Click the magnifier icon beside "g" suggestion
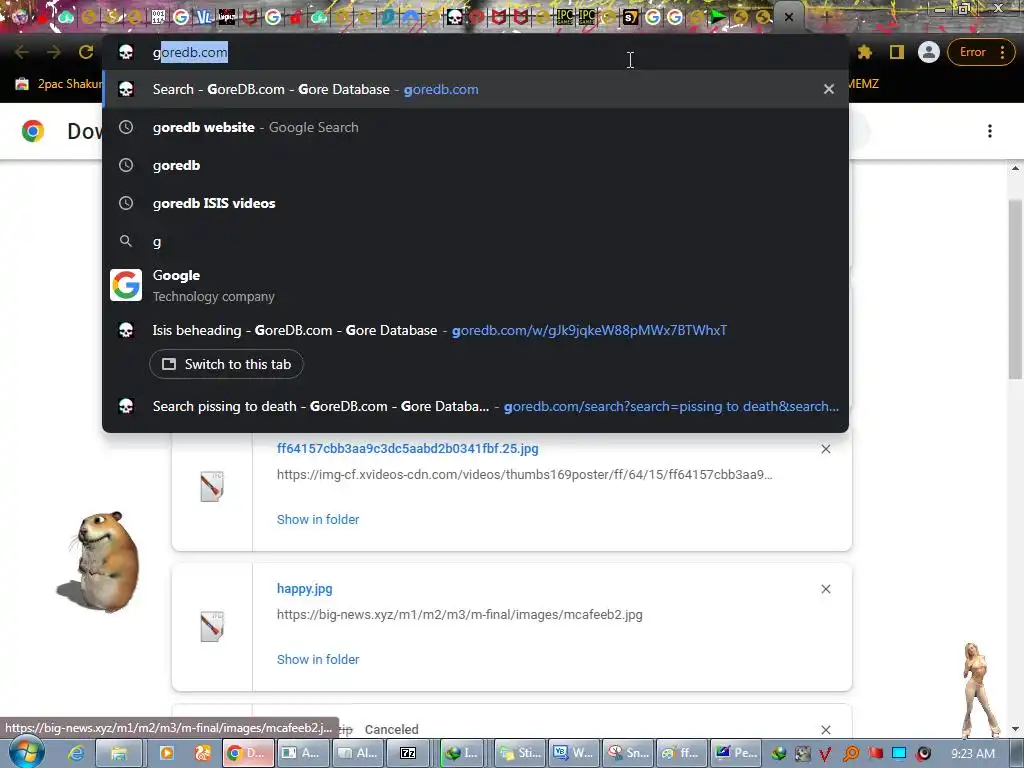This screenshot has height=768, width=1024. (126, 242)
